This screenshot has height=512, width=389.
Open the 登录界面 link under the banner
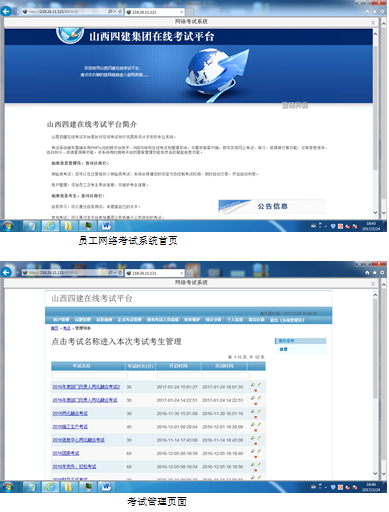pyautogui.click(x=295, y=106)
